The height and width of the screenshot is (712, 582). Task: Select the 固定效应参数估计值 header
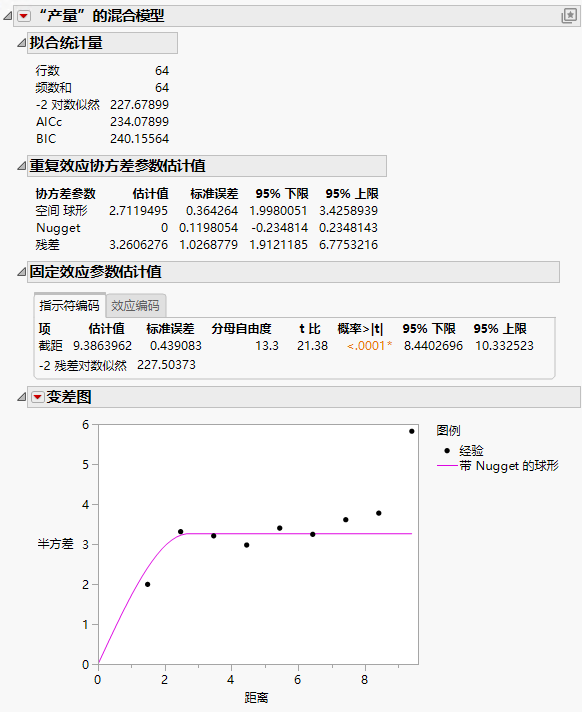click(293, 272)
